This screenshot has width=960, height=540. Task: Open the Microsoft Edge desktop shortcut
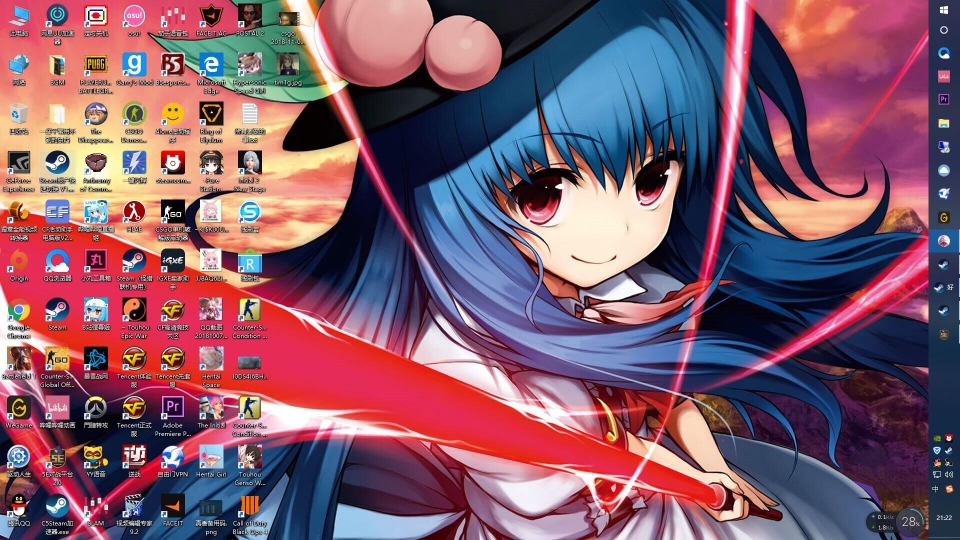pos(211,73)
